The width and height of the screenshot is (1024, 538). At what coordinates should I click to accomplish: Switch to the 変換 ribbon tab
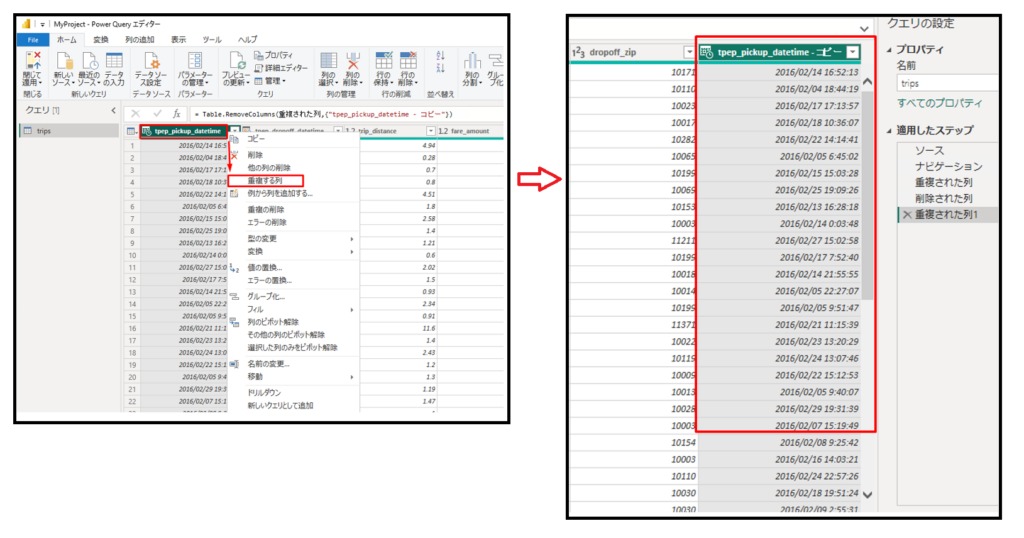[x=100, y=39]
